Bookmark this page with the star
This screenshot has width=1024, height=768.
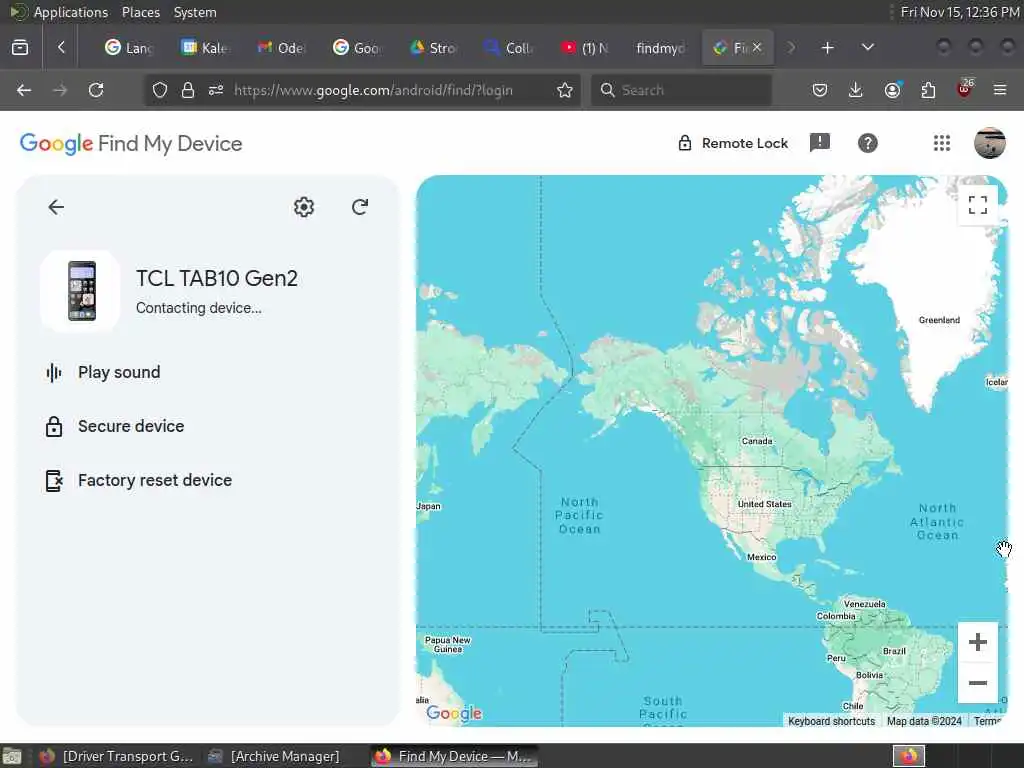(565, 90)
